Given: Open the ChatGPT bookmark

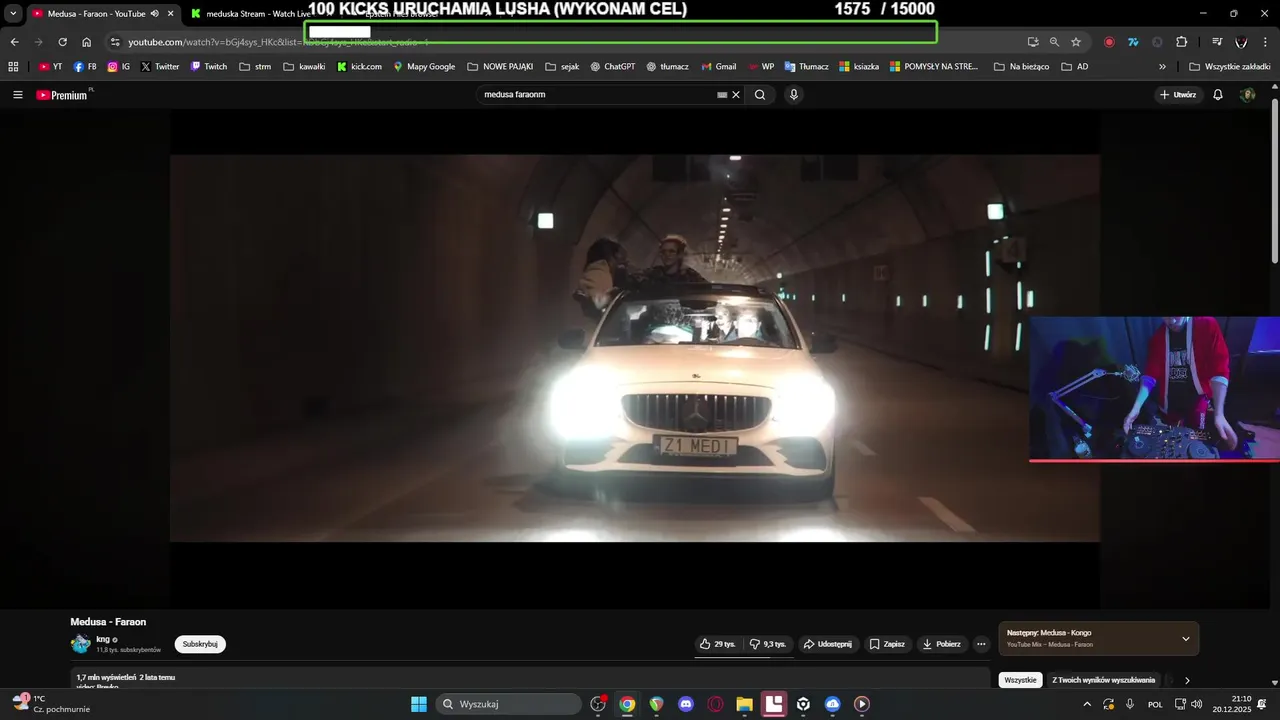Looking at the screenshot, I should pos(613,67).
